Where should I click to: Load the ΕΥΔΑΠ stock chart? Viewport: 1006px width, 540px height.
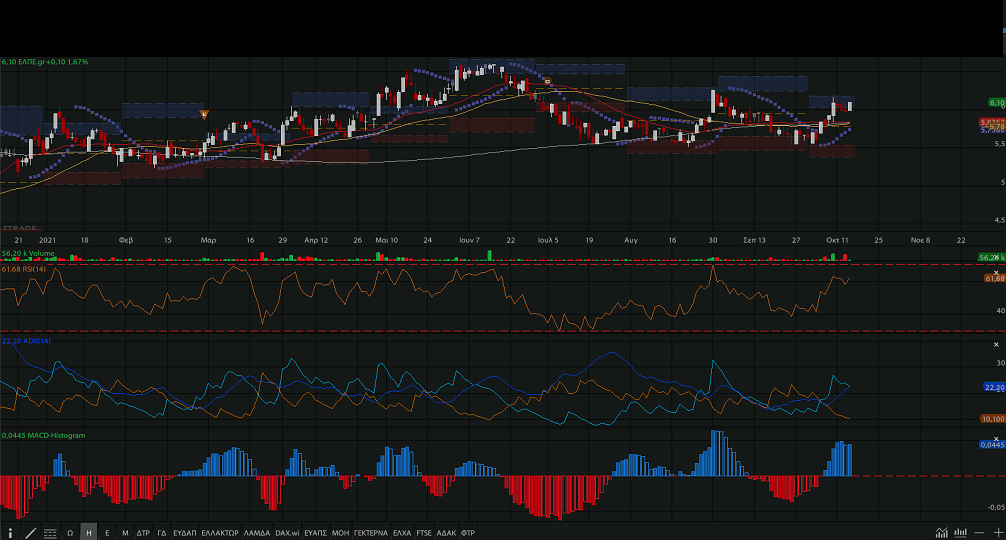click(x=185, y=533)
